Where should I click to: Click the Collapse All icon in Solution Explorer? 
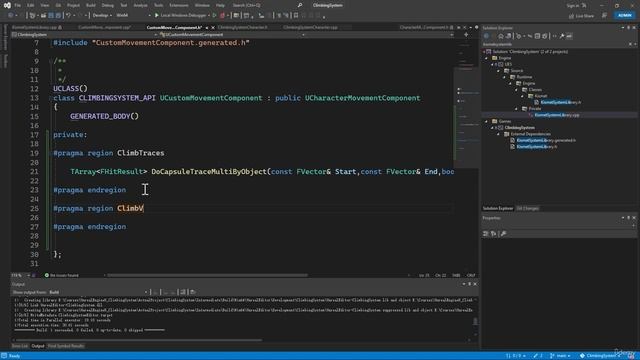(537, 36)
